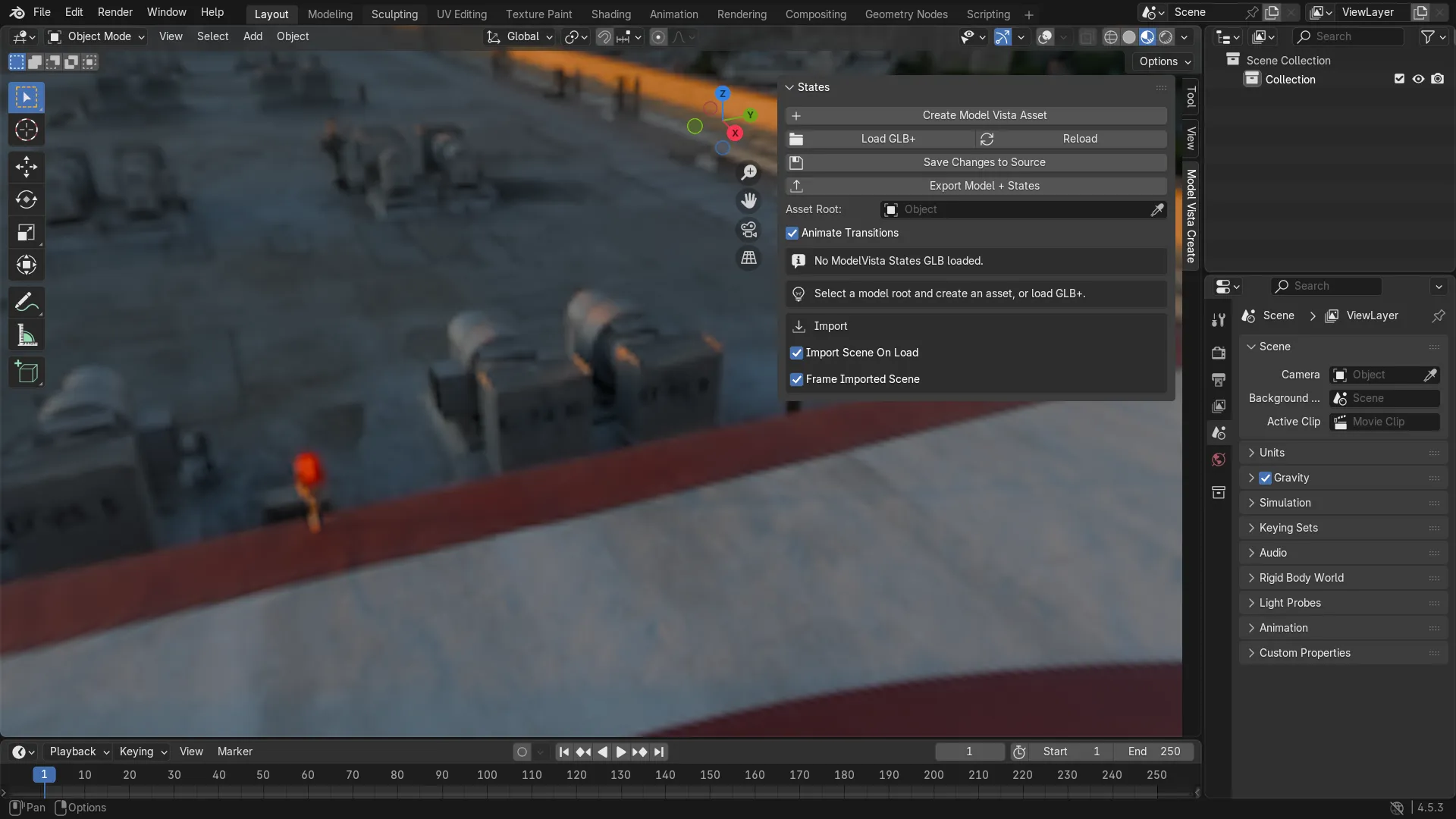
Task: Activate the Move tool
Action: 27,167
